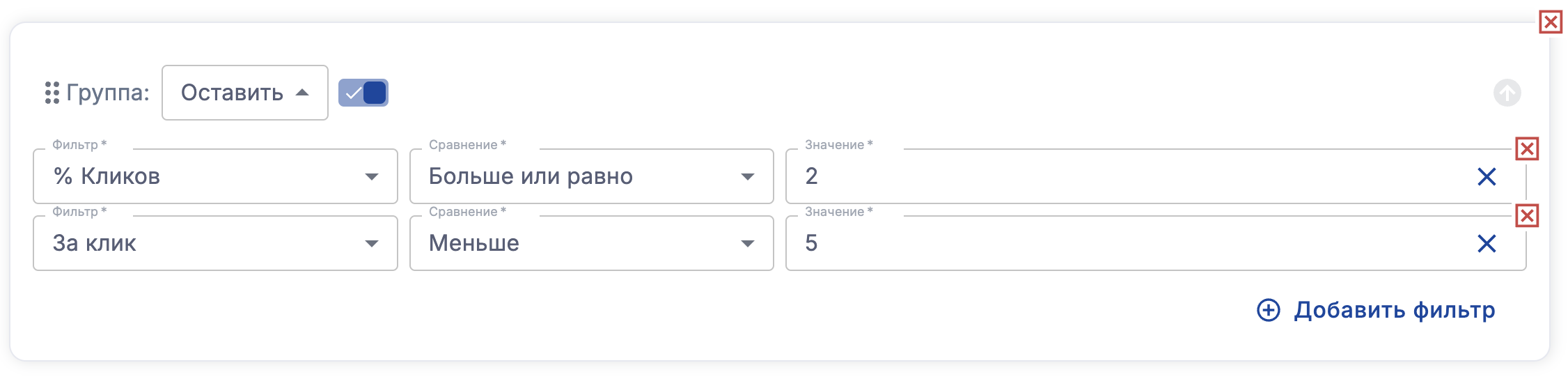Click the plus circle icon for adding filter

pyautogui.click(x=1268, y=310)
